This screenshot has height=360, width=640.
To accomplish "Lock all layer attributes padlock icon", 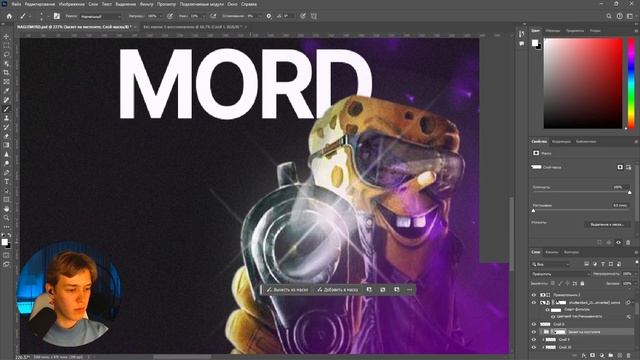I will click(582, 283).
